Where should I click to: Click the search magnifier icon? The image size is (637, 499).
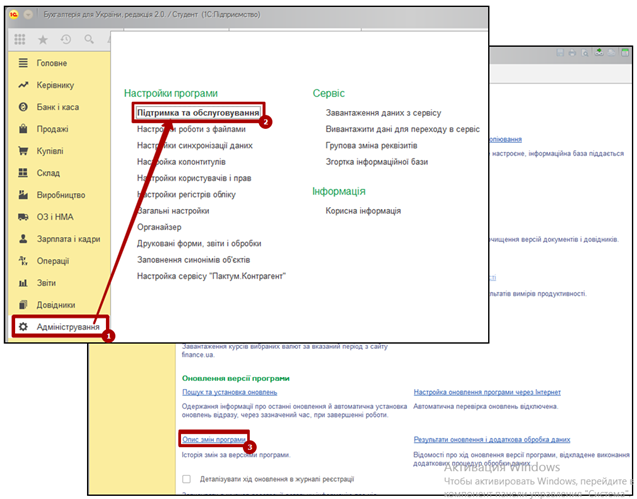[89, 40]
